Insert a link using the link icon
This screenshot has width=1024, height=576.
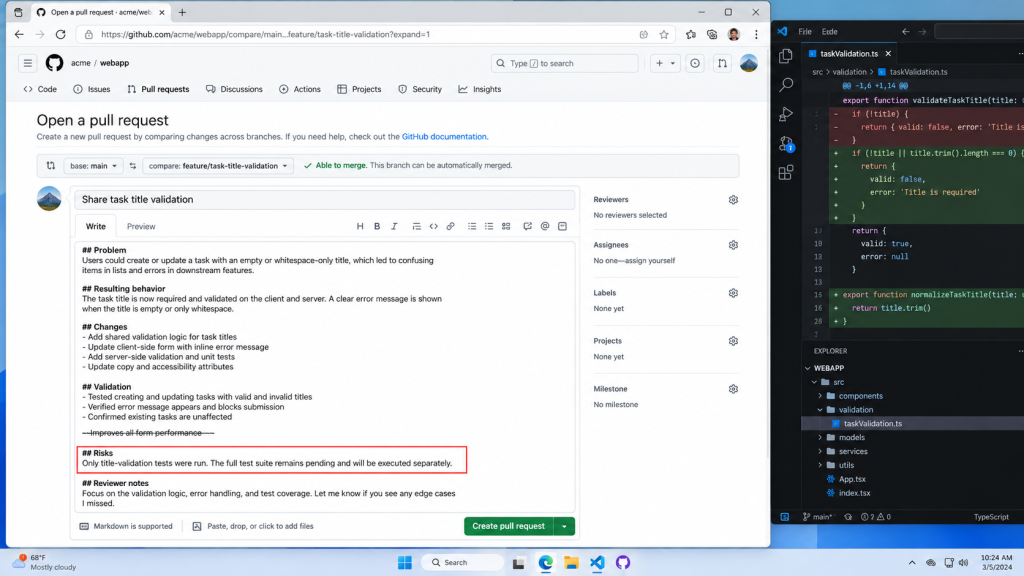[x=451, y=226]
